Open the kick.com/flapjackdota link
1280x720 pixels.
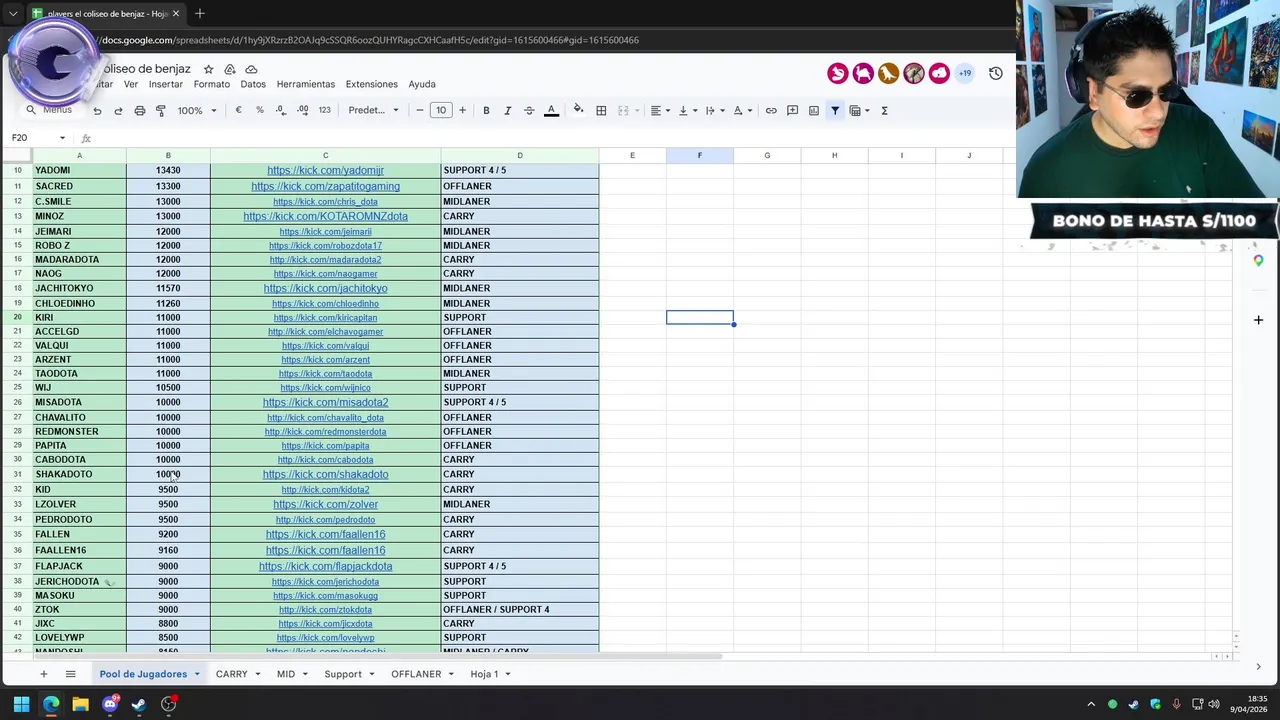click(325, 566)
